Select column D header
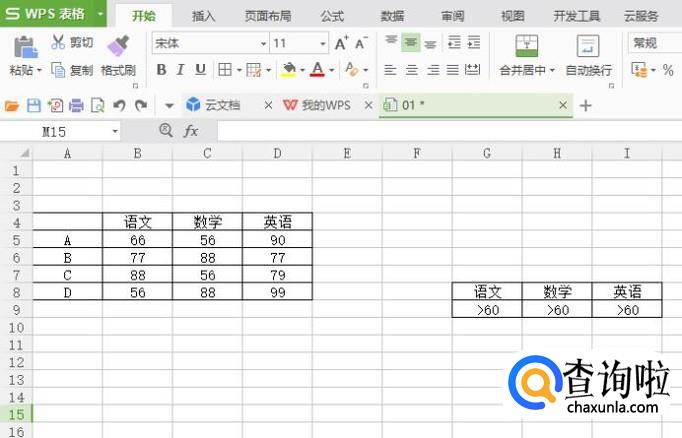This screenshot has height=438, width=682. click(277, 153)
